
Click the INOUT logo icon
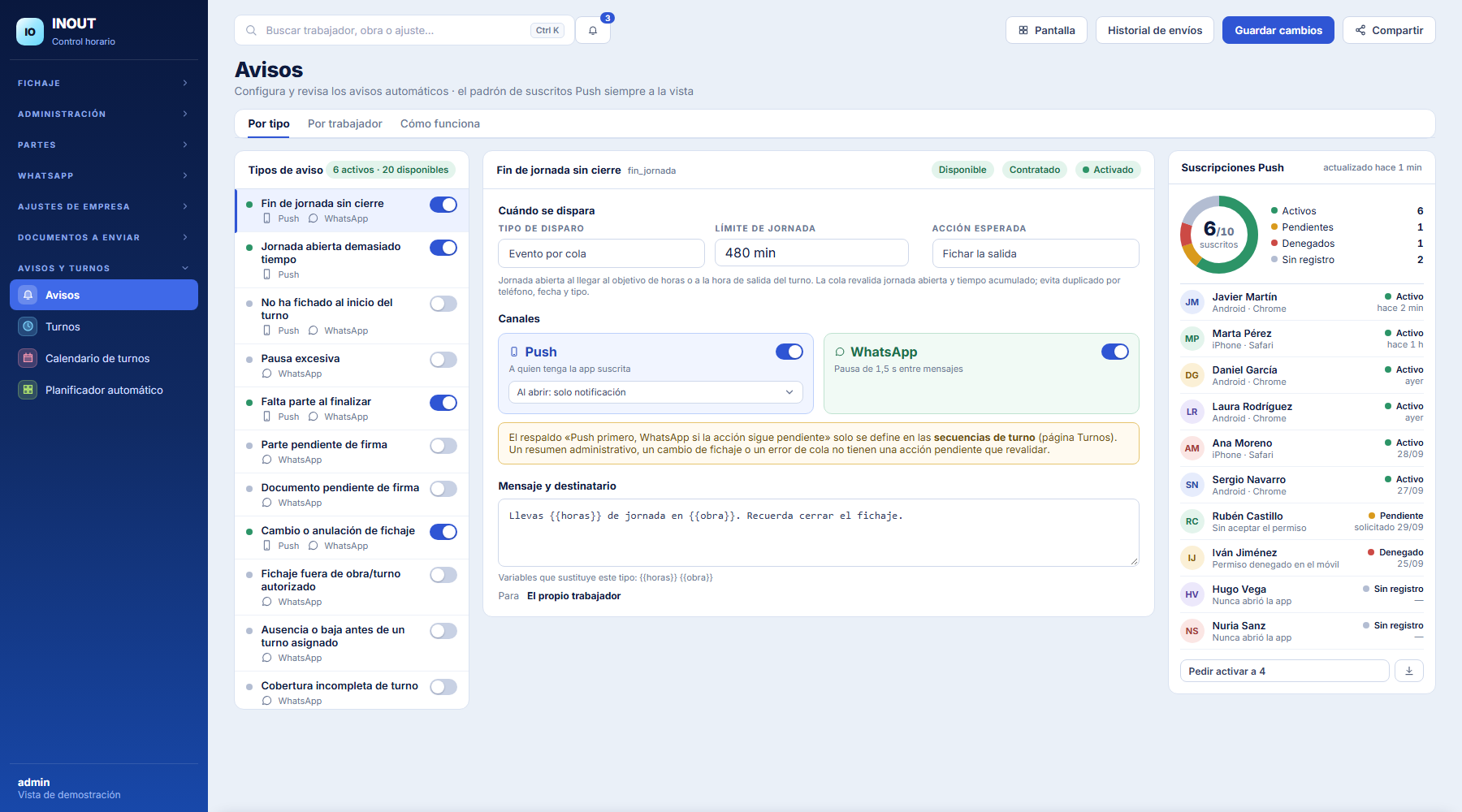[30, 32]
